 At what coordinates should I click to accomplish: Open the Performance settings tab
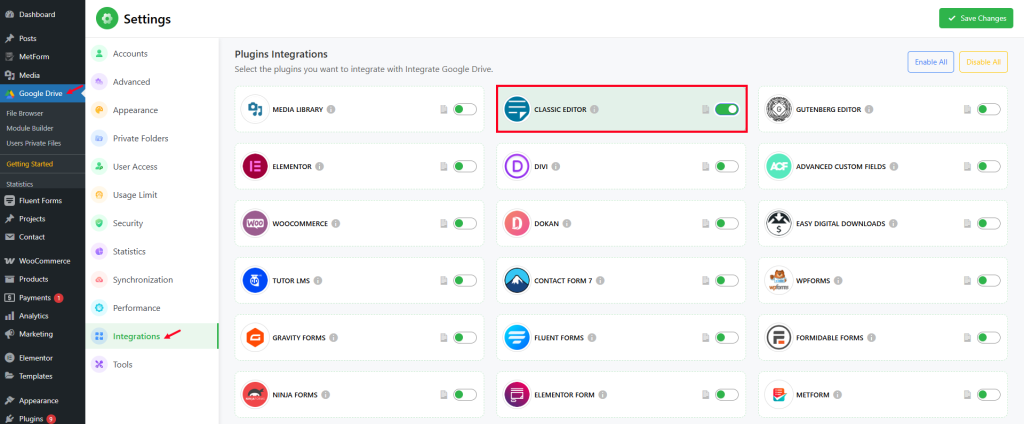152,308
